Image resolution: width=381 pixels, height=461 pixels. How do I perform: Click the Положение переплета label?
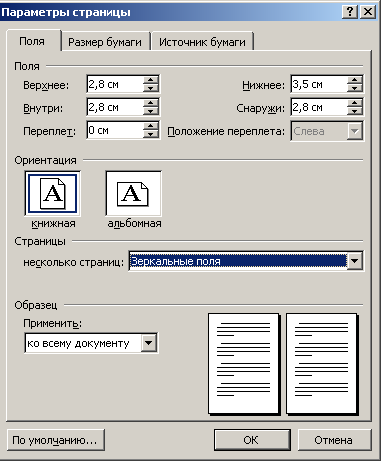226,131
